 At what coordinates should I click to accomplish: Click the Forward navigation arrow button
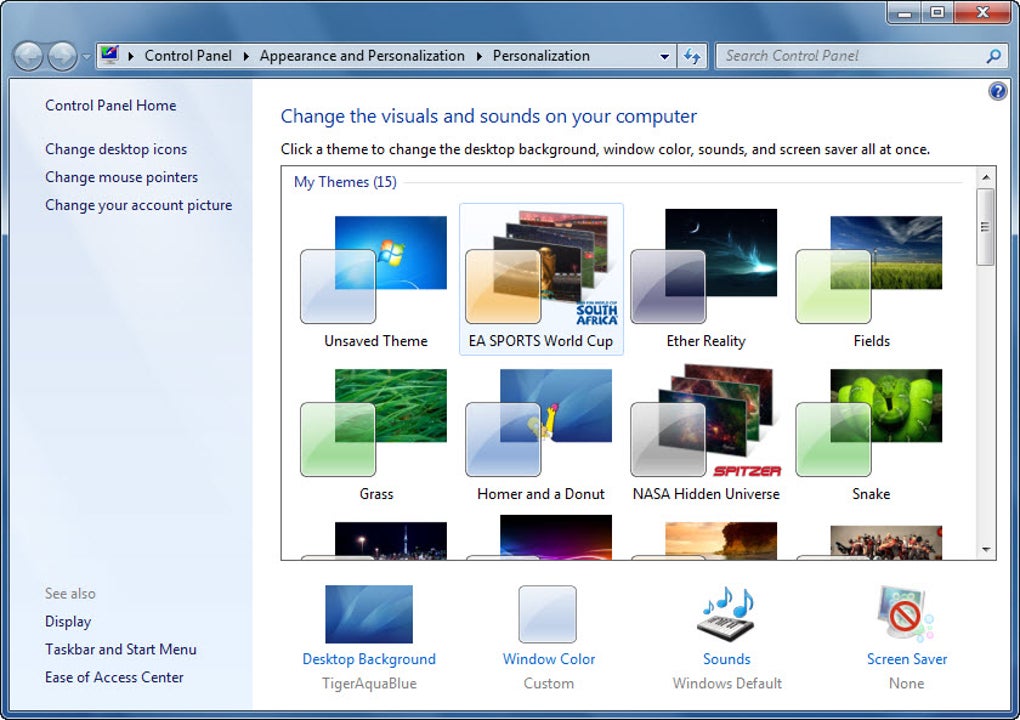[x=63, y=57]
